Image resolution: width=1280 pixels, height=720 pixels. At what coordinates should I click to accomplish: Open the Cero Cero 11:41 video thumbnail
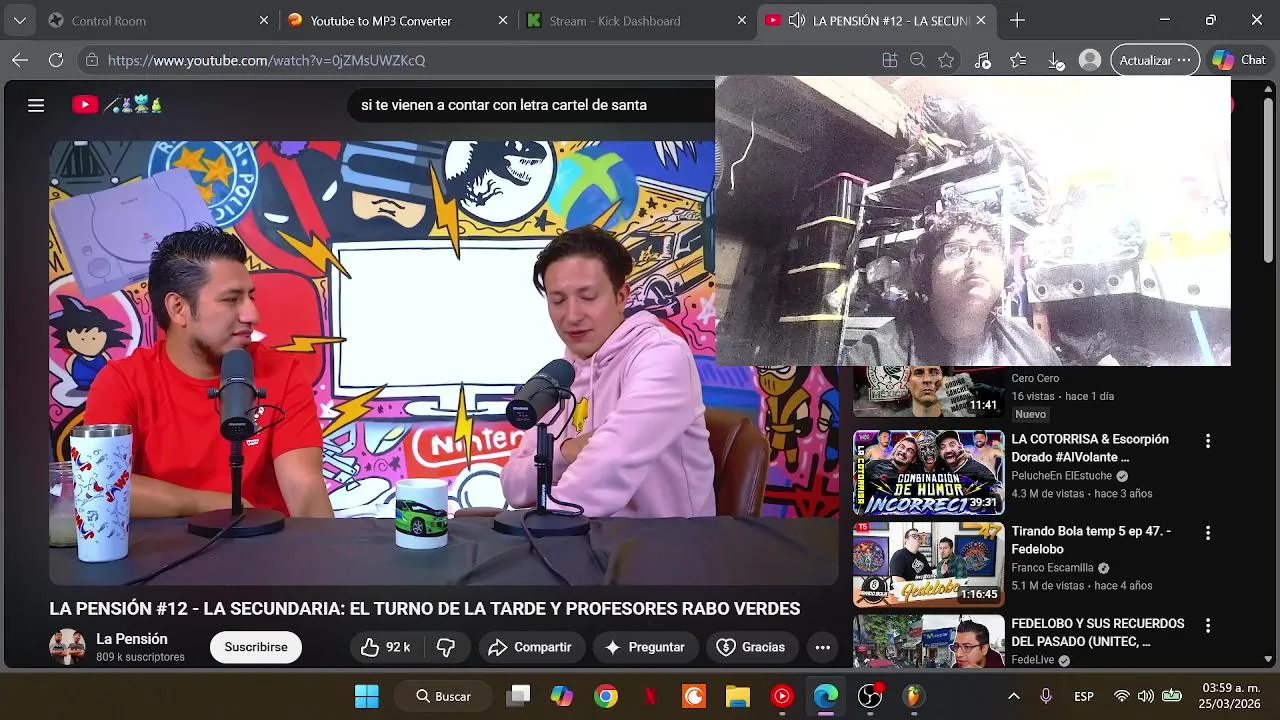pyautogui.click(x=928, y=392)
